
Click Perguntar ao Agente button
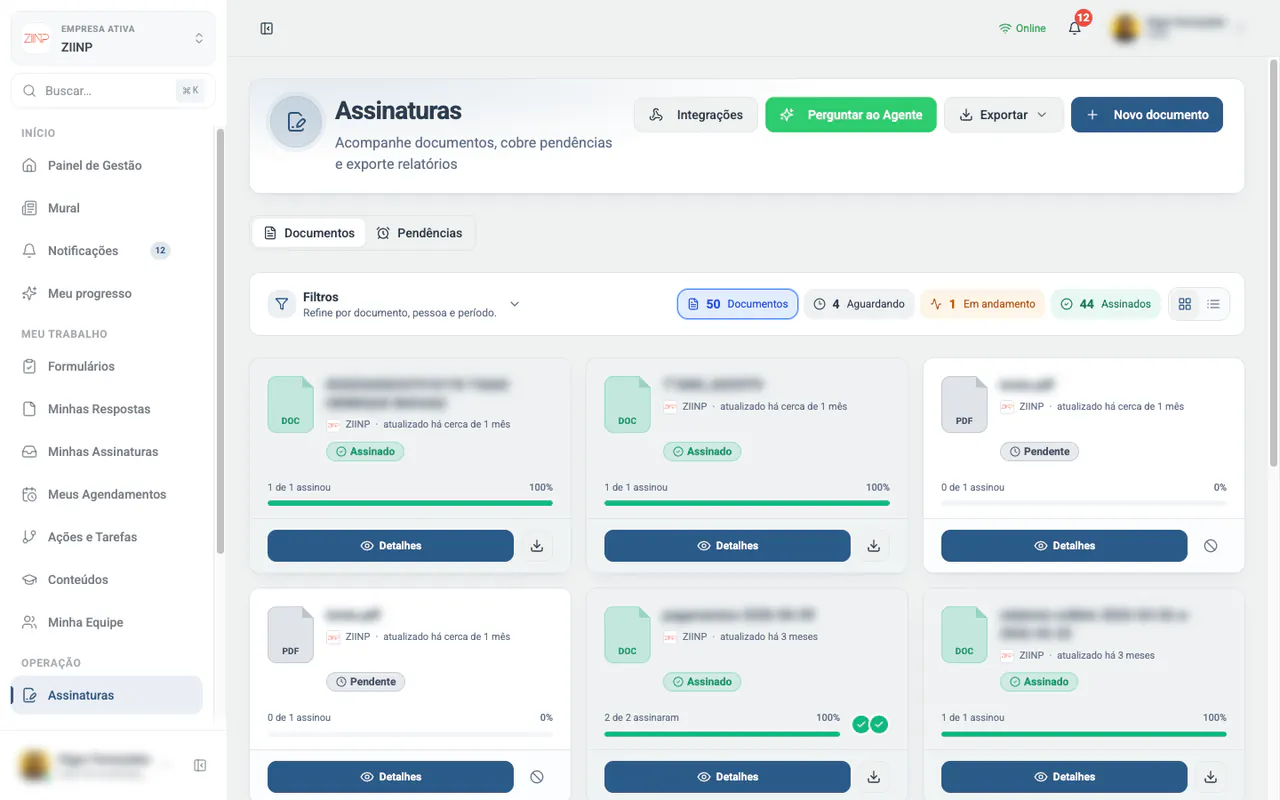[851, 115]
